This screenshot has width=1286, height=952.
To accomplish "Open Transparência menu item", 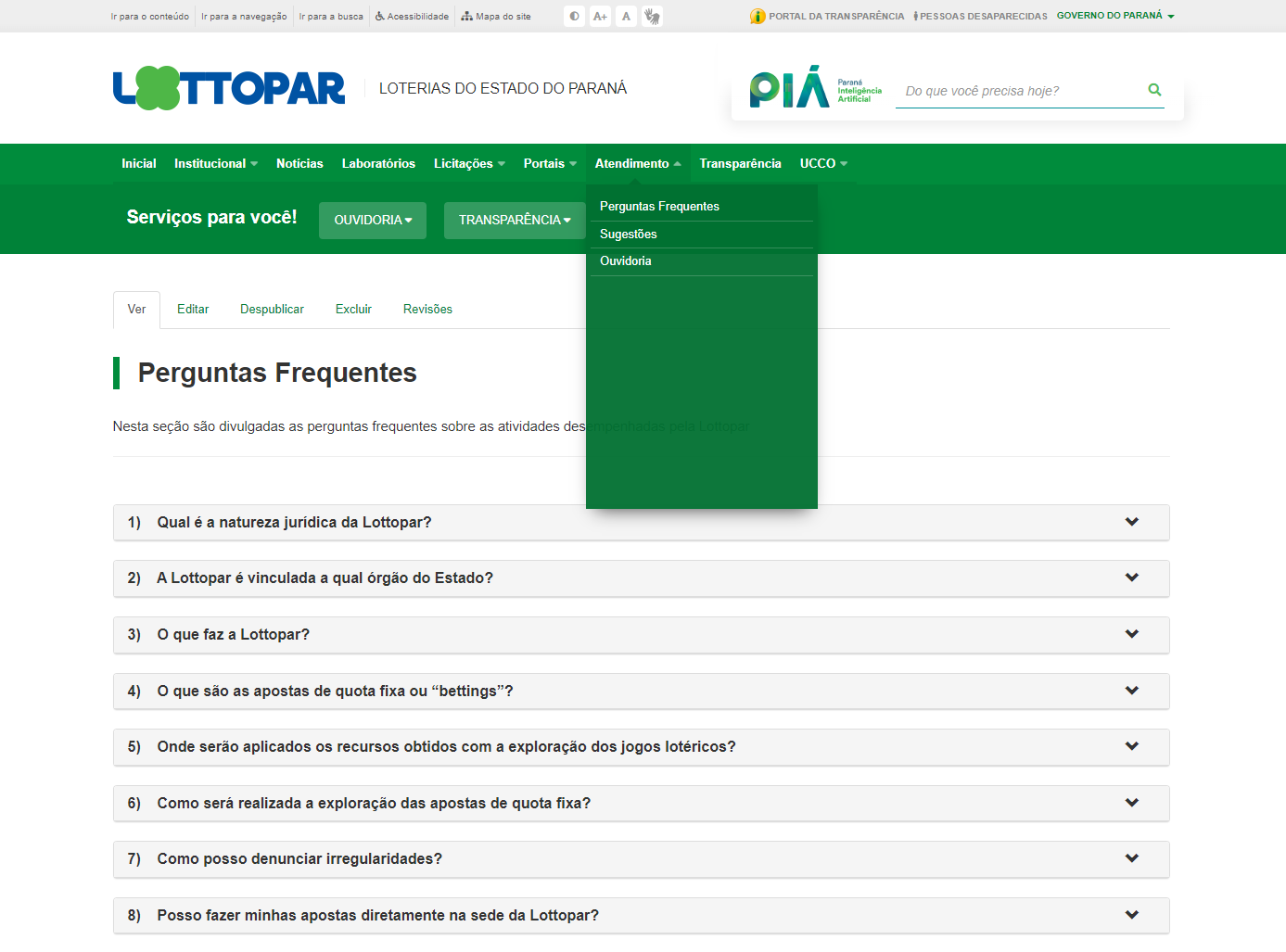I will [740, 163].
